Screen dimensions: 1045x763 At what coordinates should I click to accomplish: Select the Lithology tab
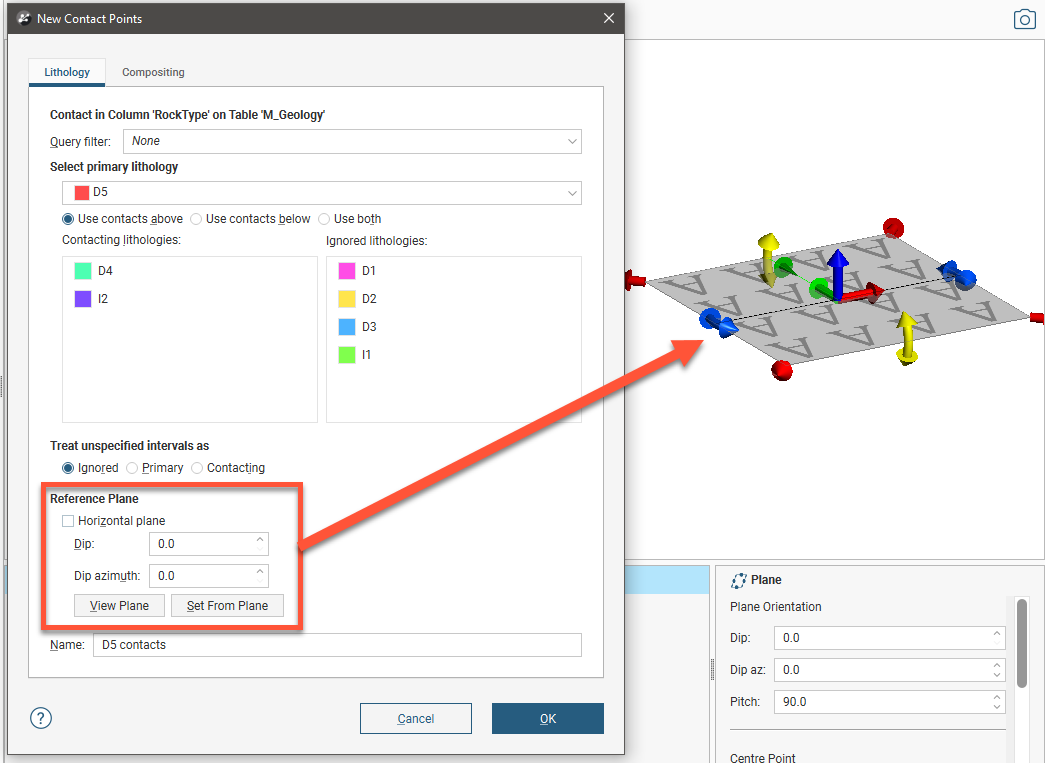tap(67, 72)
